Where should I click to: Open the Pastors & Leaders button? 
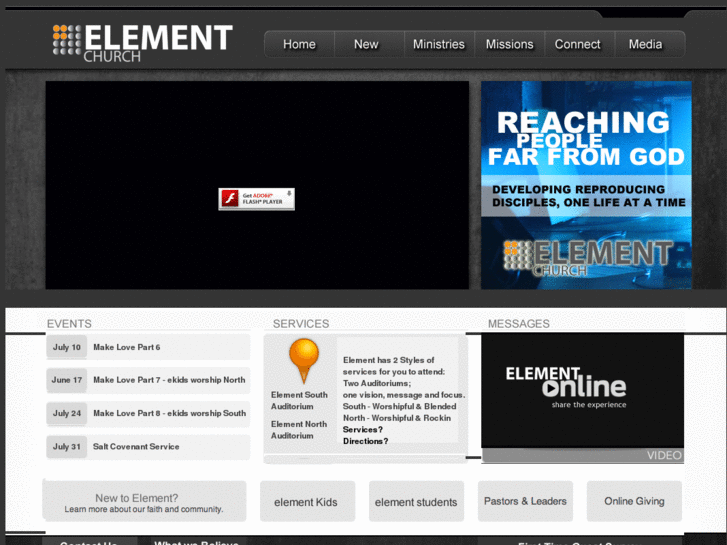[525, 501]
